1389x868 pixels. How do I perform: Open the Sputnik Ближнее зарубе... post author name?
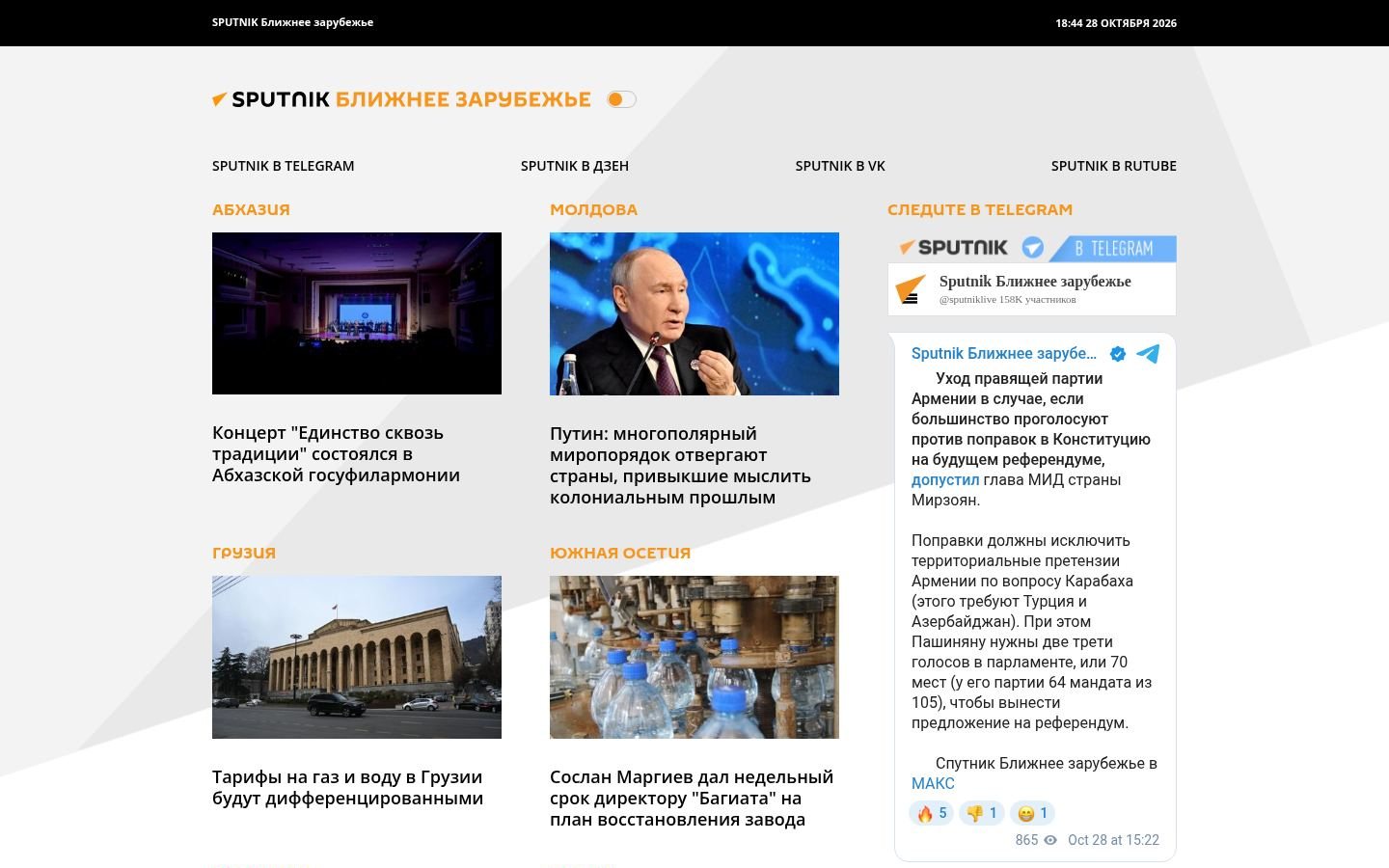(1004, 354)
